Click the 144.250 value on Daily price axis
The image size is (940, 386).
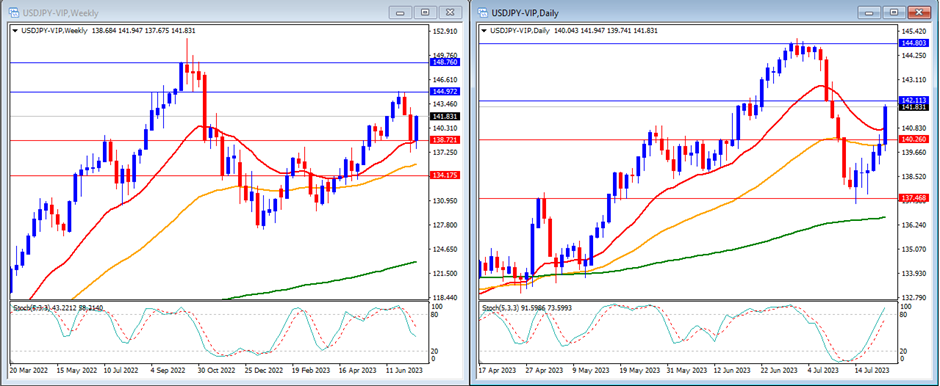(x=914, y=56)
